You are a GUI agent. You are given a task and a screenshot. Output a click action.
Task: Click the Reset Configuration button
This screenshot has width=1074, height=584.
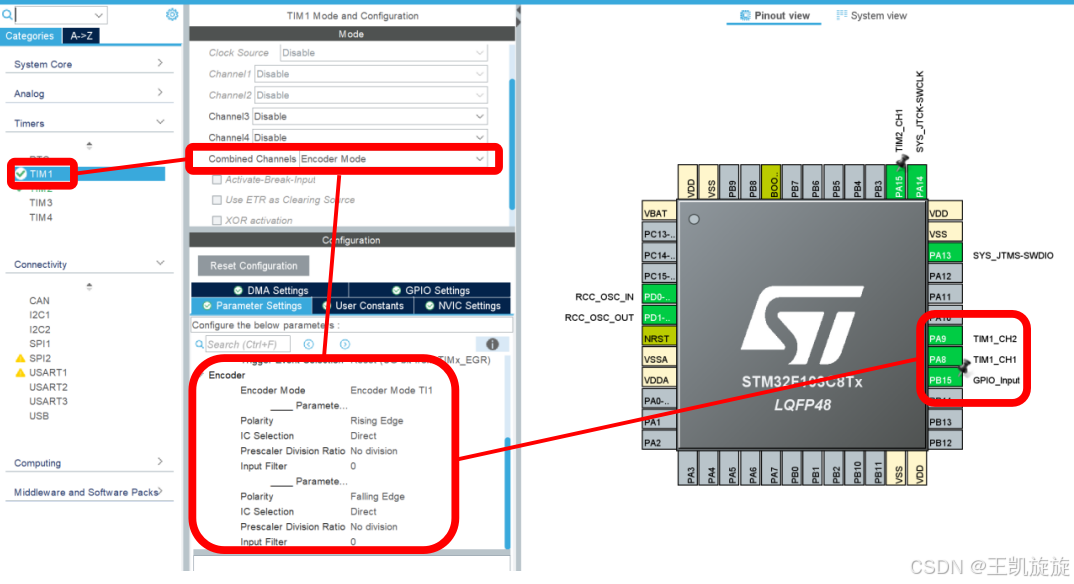[252, 265]
